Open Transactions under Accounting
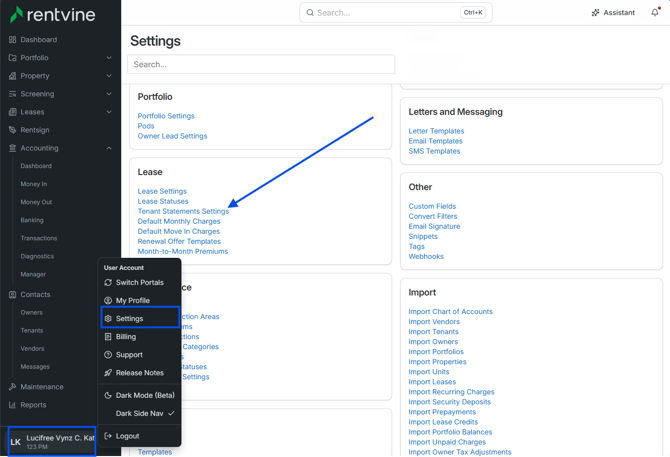Viewport: 670px width, 457px height. (39, 238)
